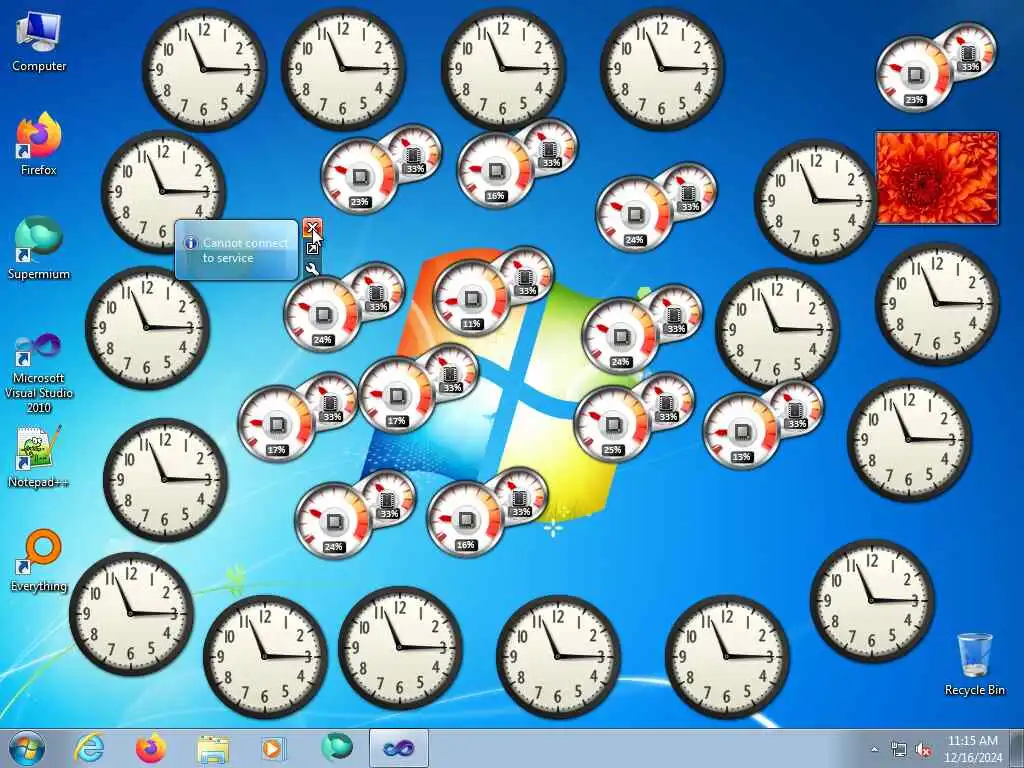Select the Everything desktop shortcut

(x=39, y=561)
